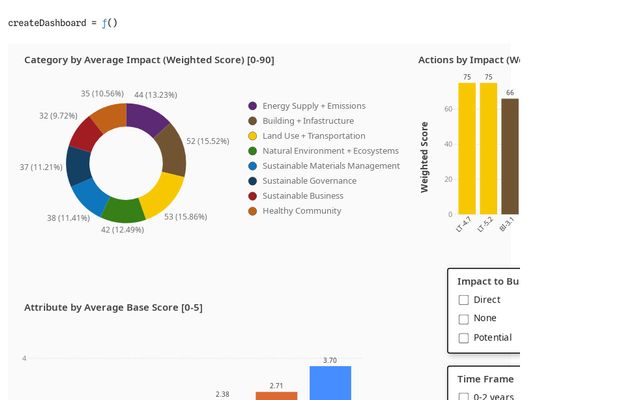Select the Sustainable Business legend entry
This screenshot has width=640, height=400.
(x=301, y=196)
